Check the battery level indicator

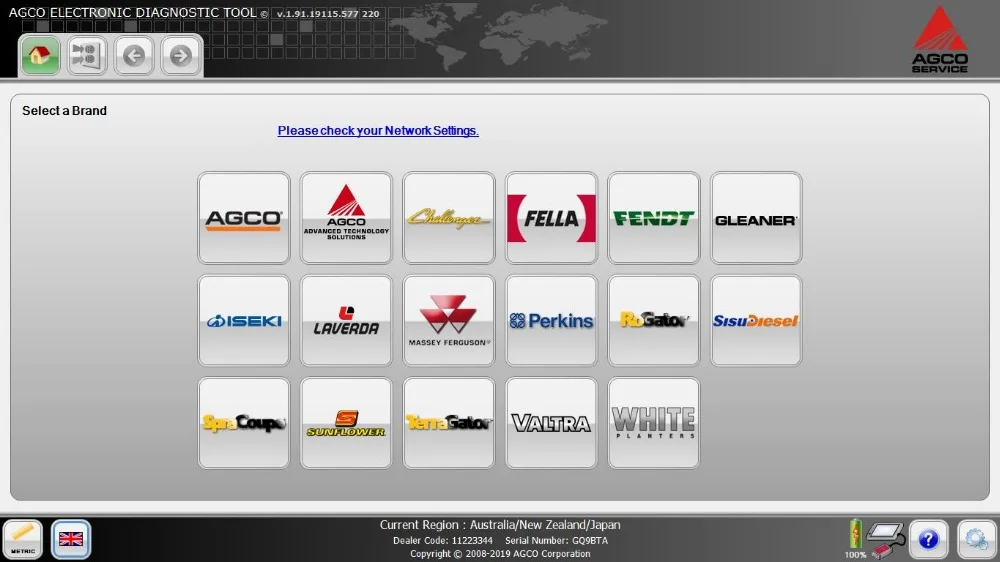(x=855, y=539)
